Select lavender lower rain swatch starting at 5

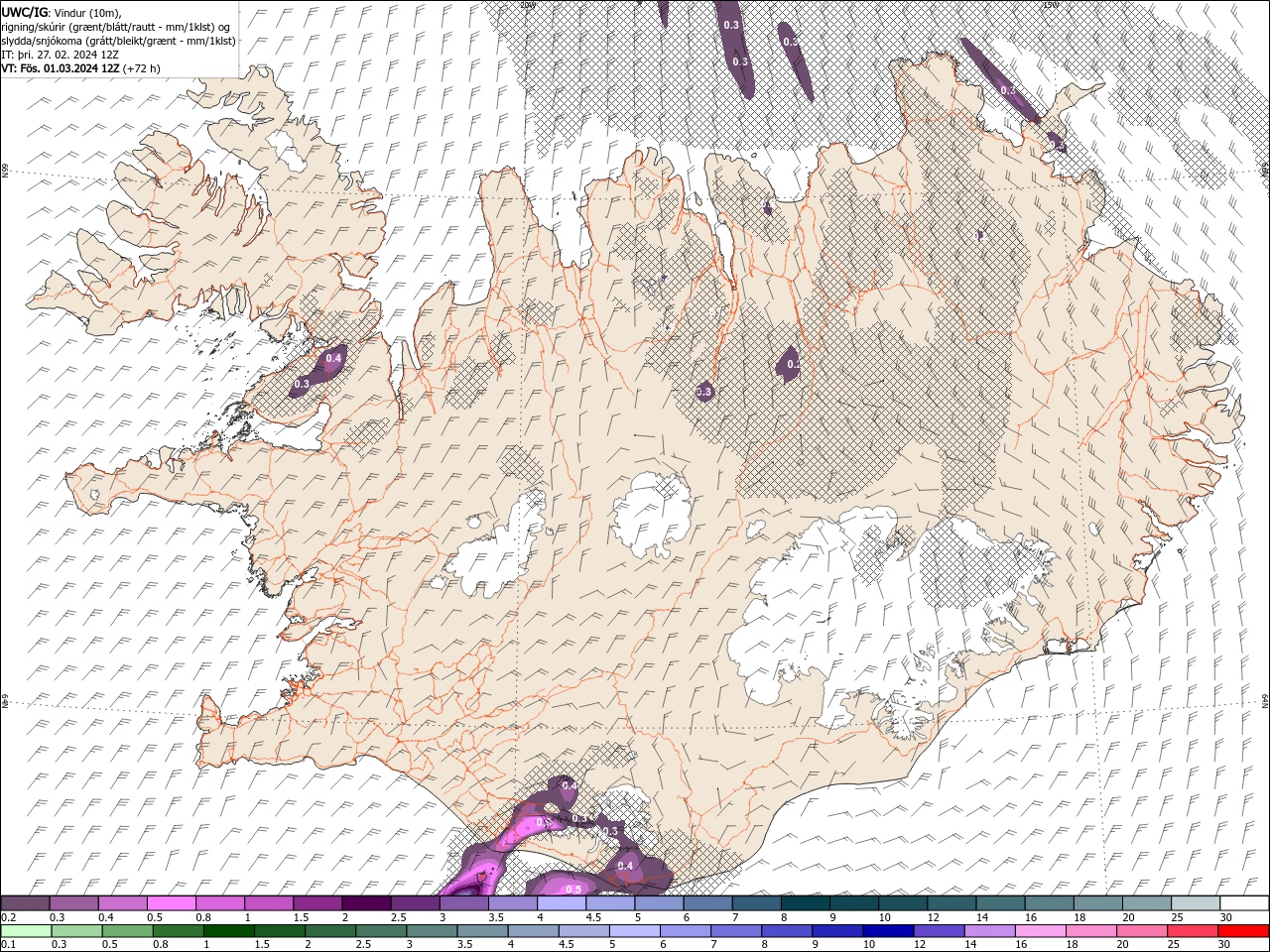pyautogui.click(x=634, y=931)
